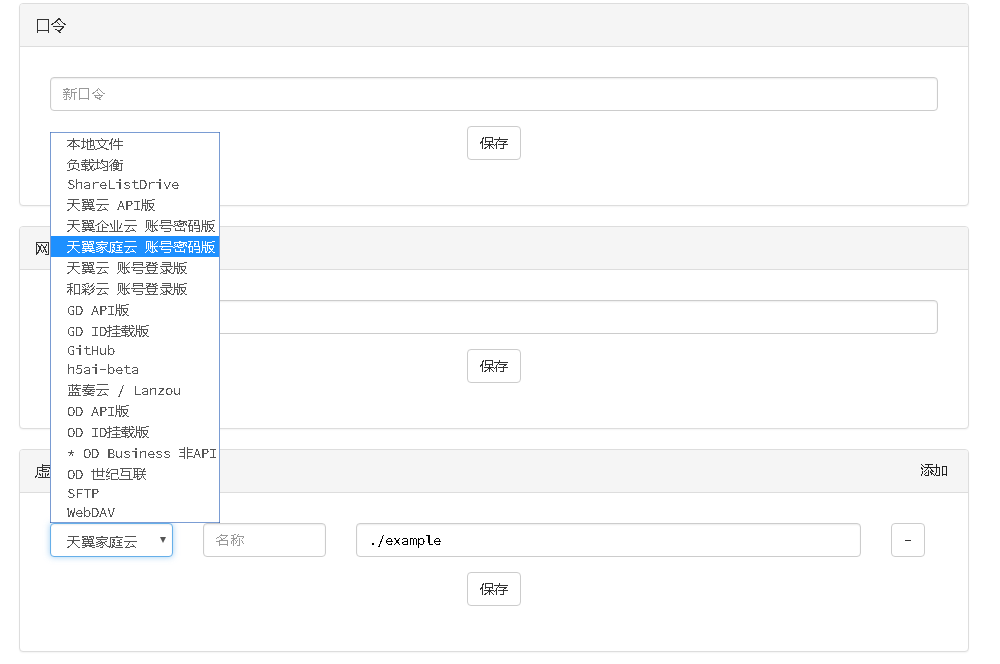Click the 新口令 password input field

click(x=494, y=94)
